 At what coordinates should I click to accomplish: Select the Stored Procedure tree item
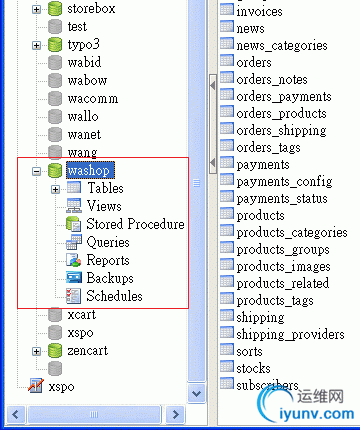pos(135,224)
